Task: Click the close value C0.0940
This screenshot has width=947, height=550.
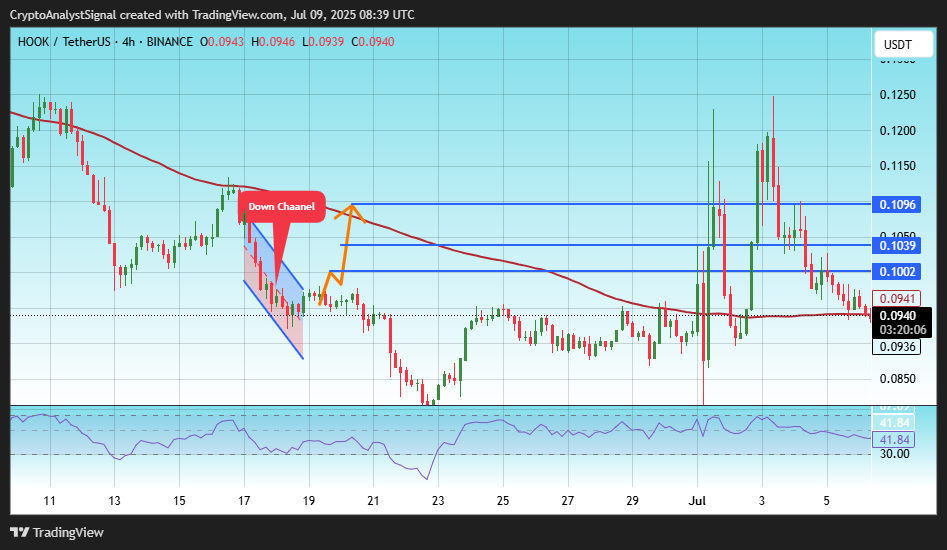Action: 373,42
